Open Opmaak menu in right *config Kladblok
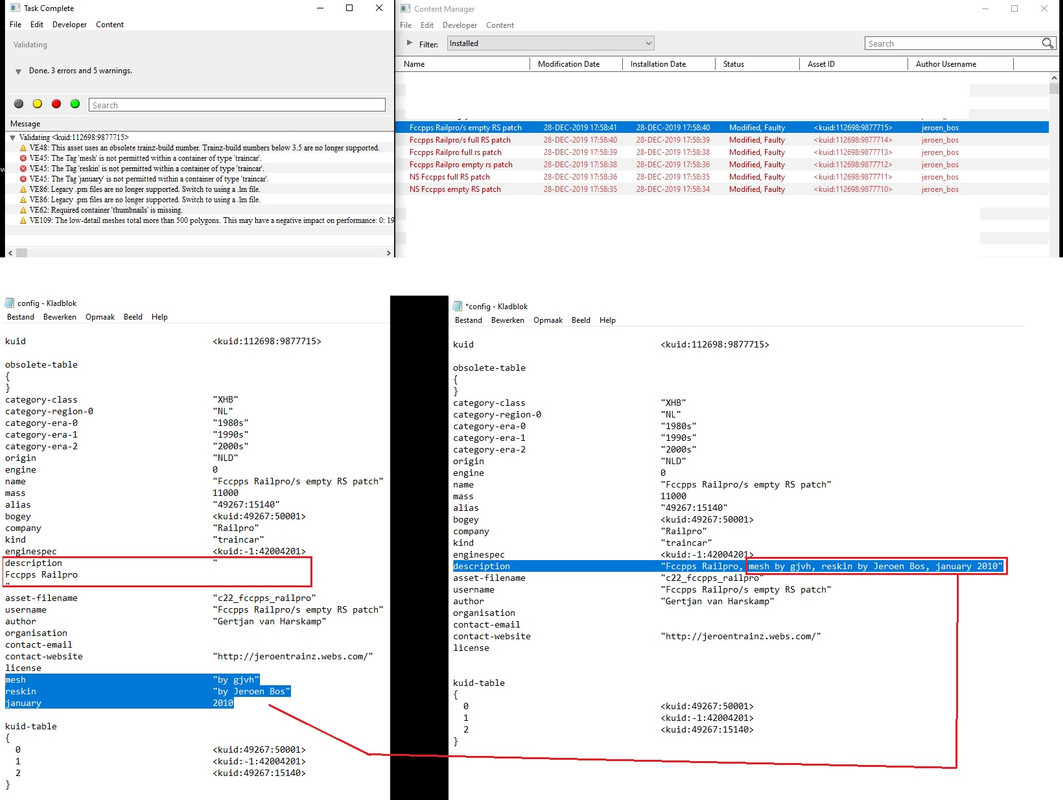Screen dimensions: 1063x800 pyautogui.click(x=548, y=320)
